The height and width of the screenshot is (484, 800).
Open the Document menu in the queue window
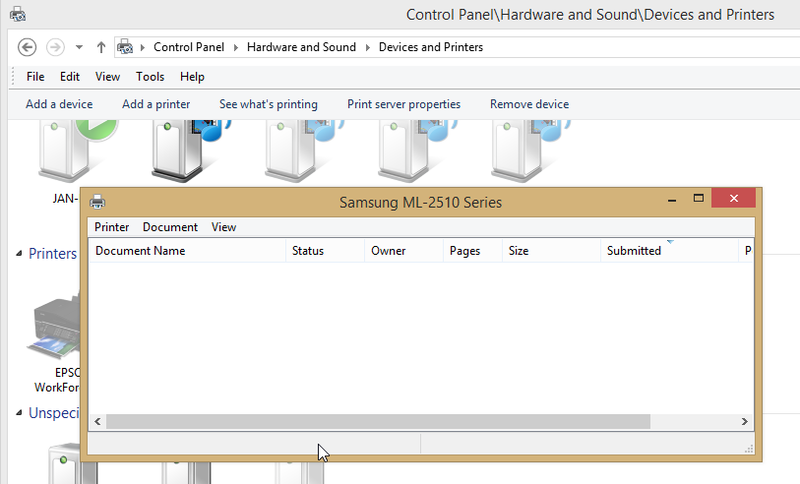point(170,227)
